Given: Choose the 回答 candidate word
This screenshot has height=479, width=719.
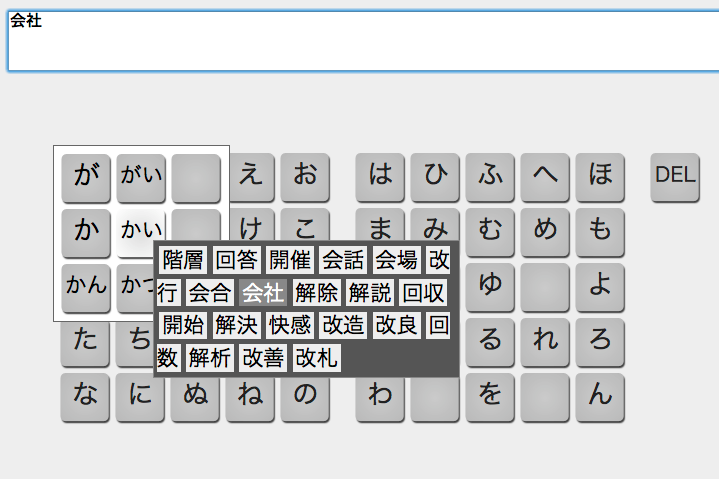Looking at the screenshot, I should tap(237, 261).
